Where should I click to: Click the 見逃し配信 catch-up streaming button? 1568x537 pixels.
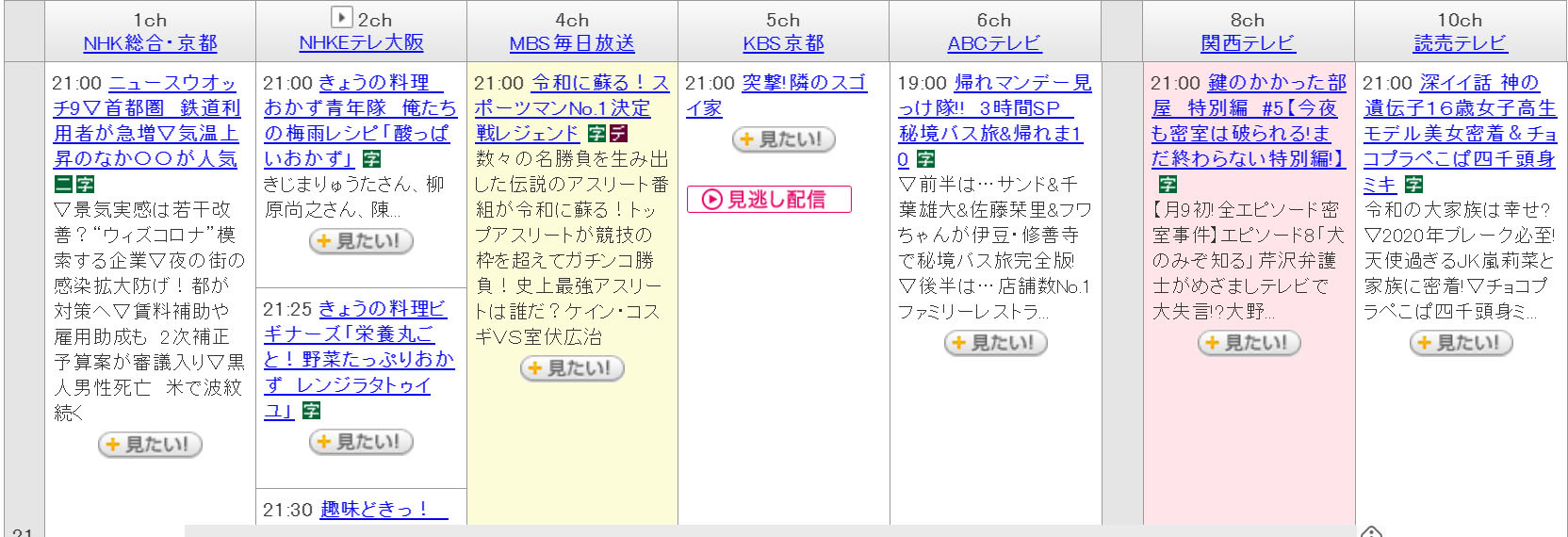point(769,199)
